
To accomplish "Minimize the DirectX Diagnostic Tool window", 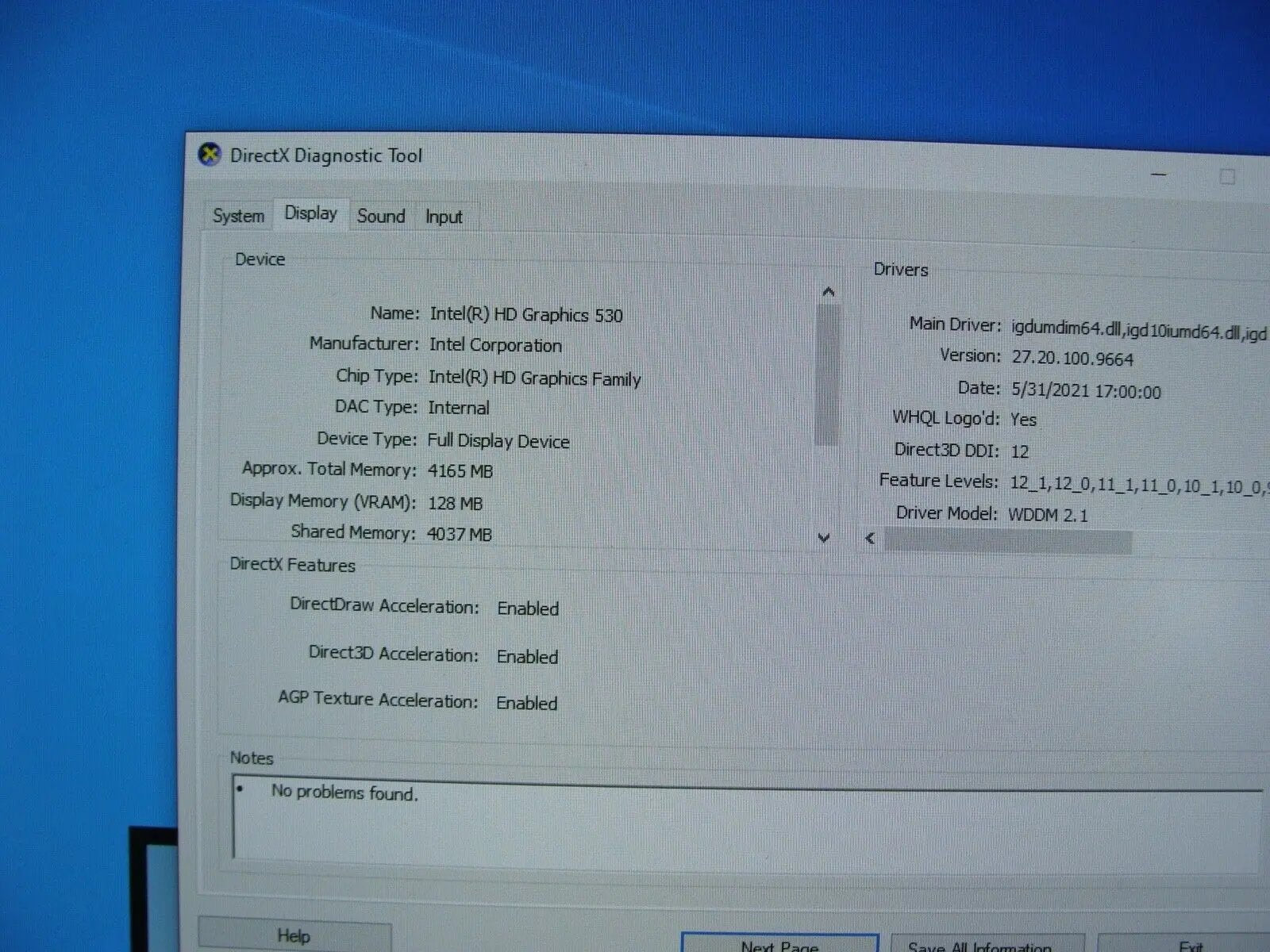I will point(1159,174).
